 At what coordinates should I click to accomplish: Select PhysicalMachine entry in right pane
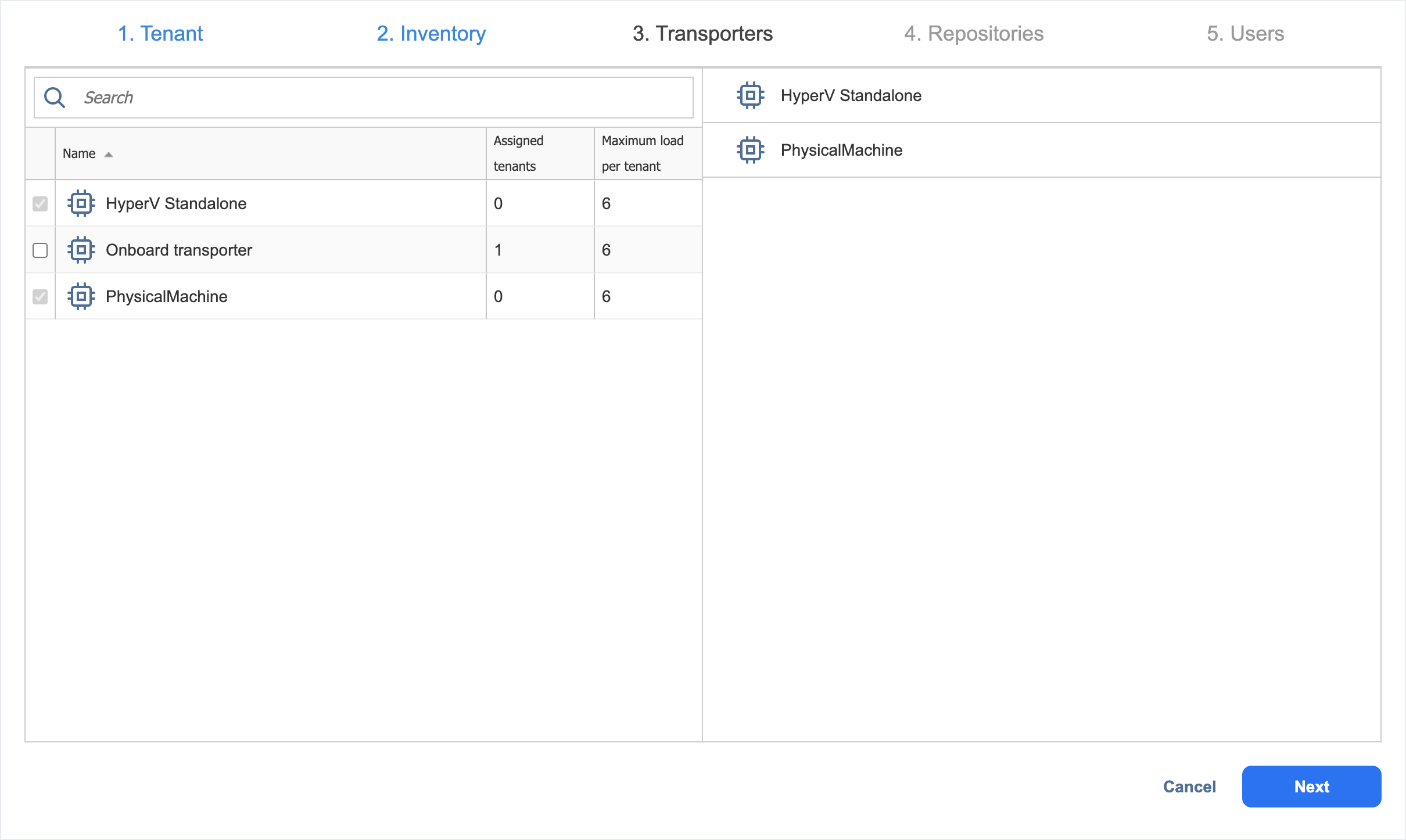(x=841, y=150)
